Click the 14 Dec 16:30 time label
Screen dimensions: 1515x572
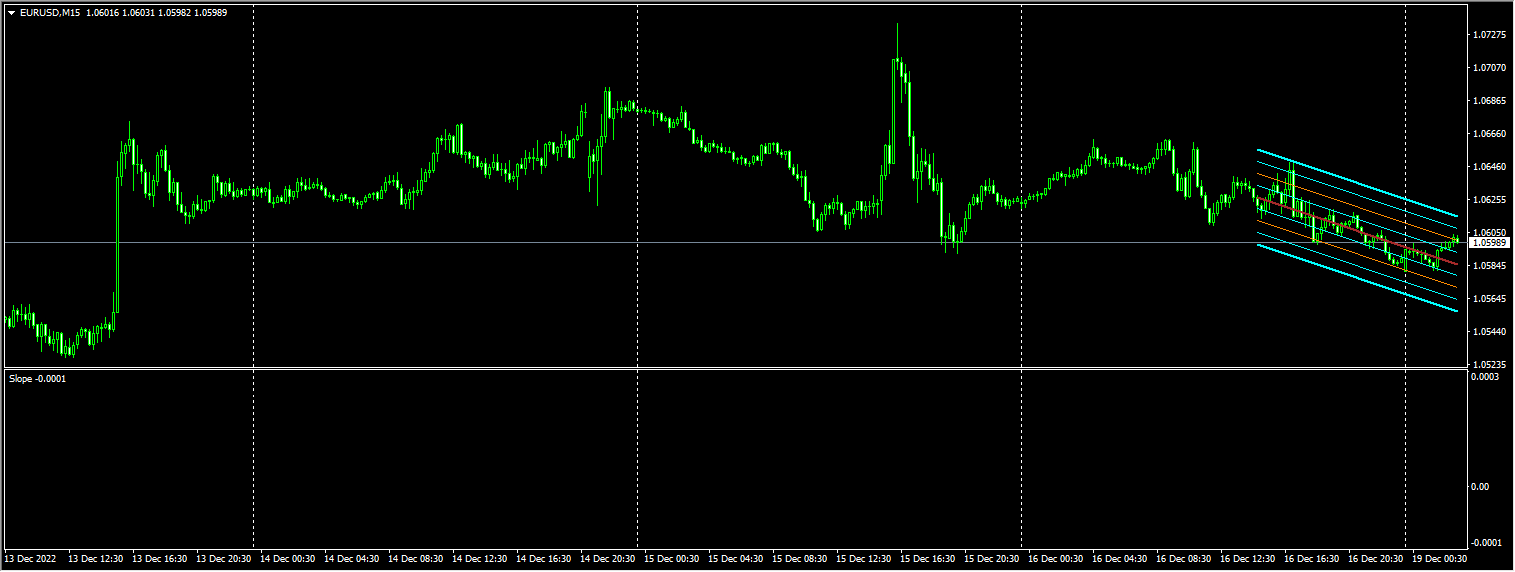point(544,559)
